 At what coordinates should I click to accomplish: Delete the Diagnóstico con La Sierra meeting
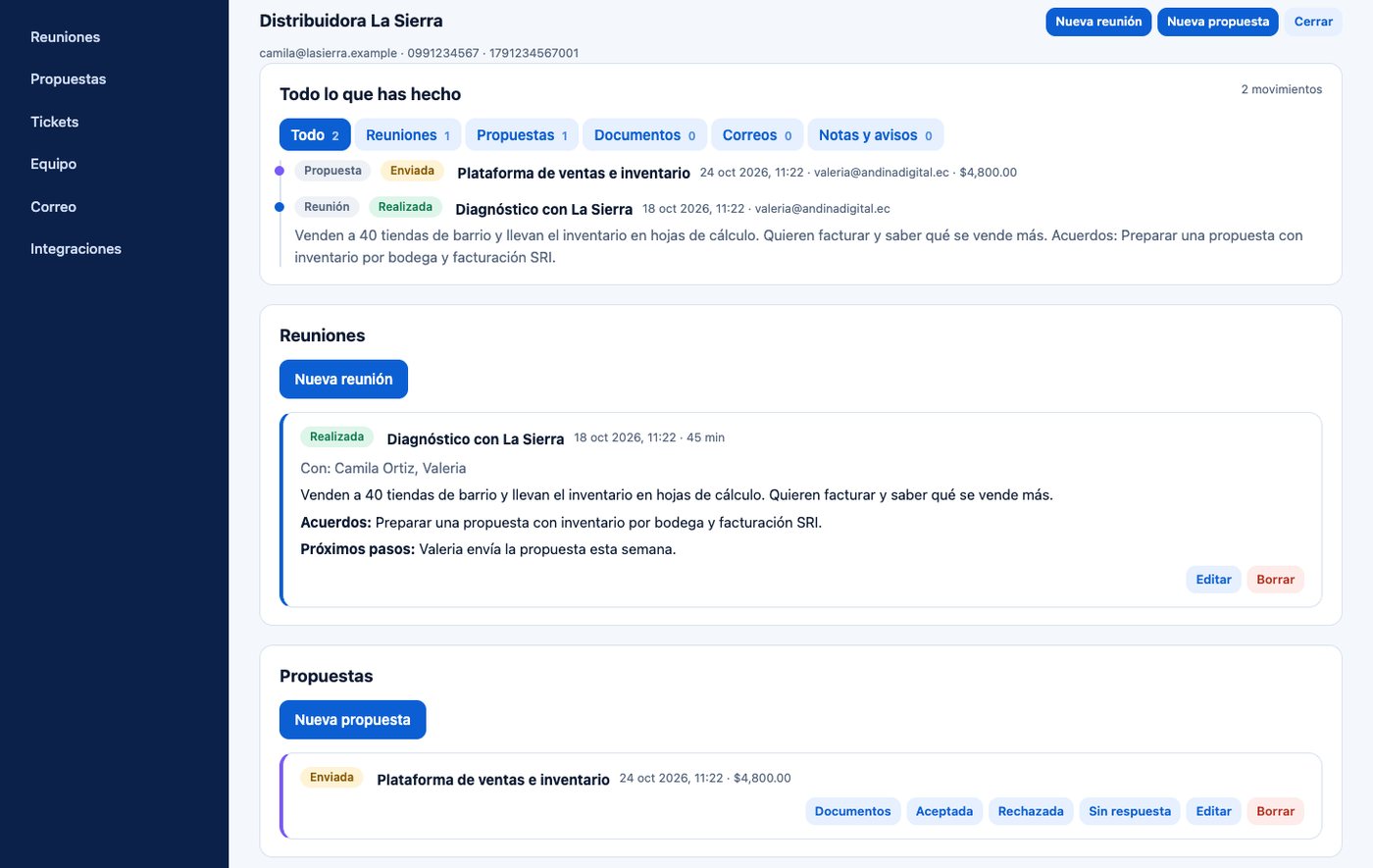tap(1275, 580)
